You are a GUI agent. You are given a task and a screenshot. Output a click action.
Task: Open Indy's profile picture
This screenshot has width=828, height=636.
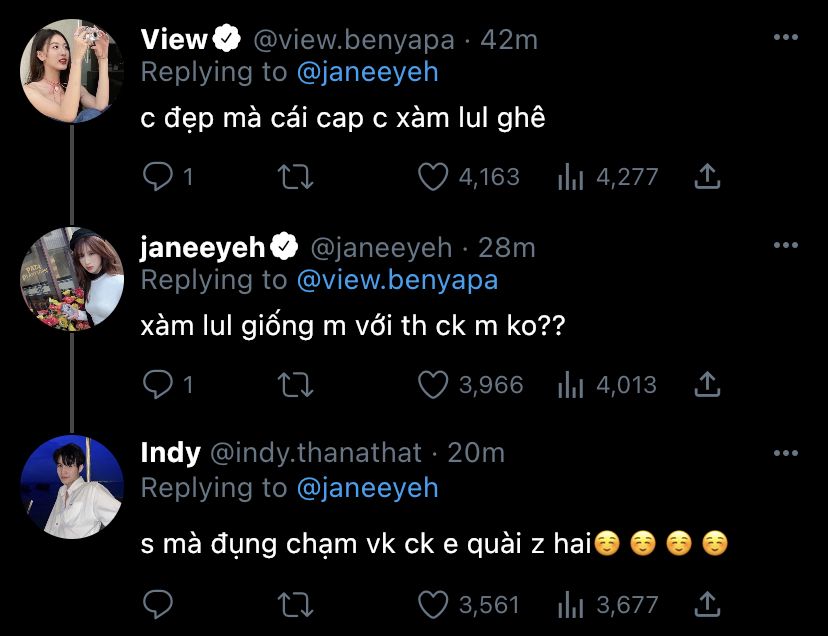point(71,487)
